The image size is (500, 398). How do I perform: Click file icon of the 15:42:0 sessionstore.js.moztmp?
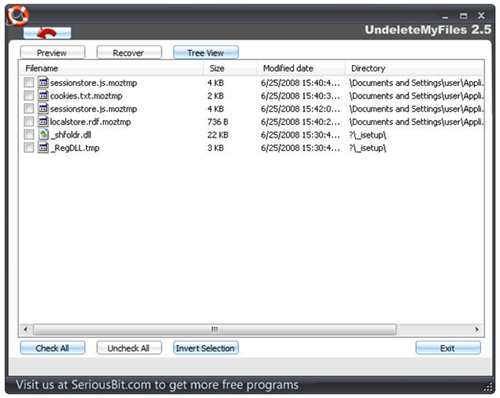coord(43,109)
